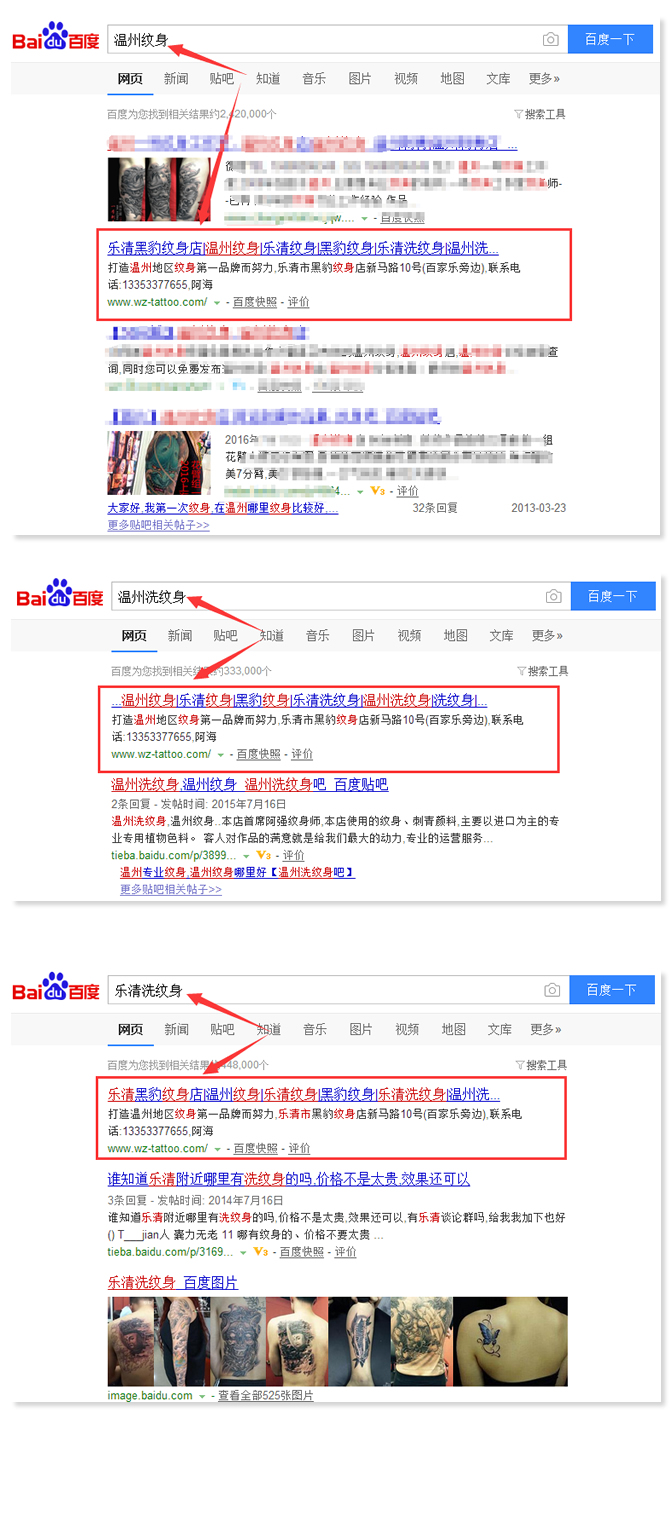Click V3 badge next to tieba.baidu.com/p/3899
The image size is (670, 1539).
click(264, 856)
